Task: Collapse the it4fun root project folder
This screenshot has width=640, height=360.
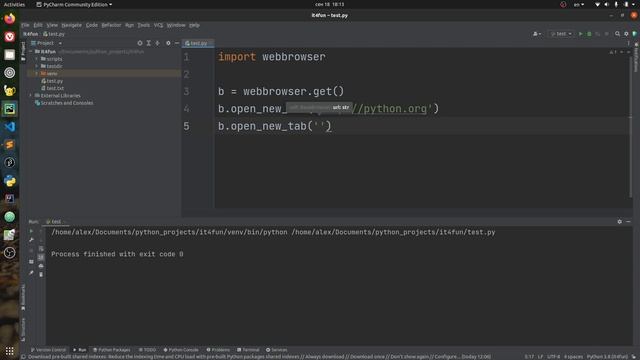Action: pos(31,52)
